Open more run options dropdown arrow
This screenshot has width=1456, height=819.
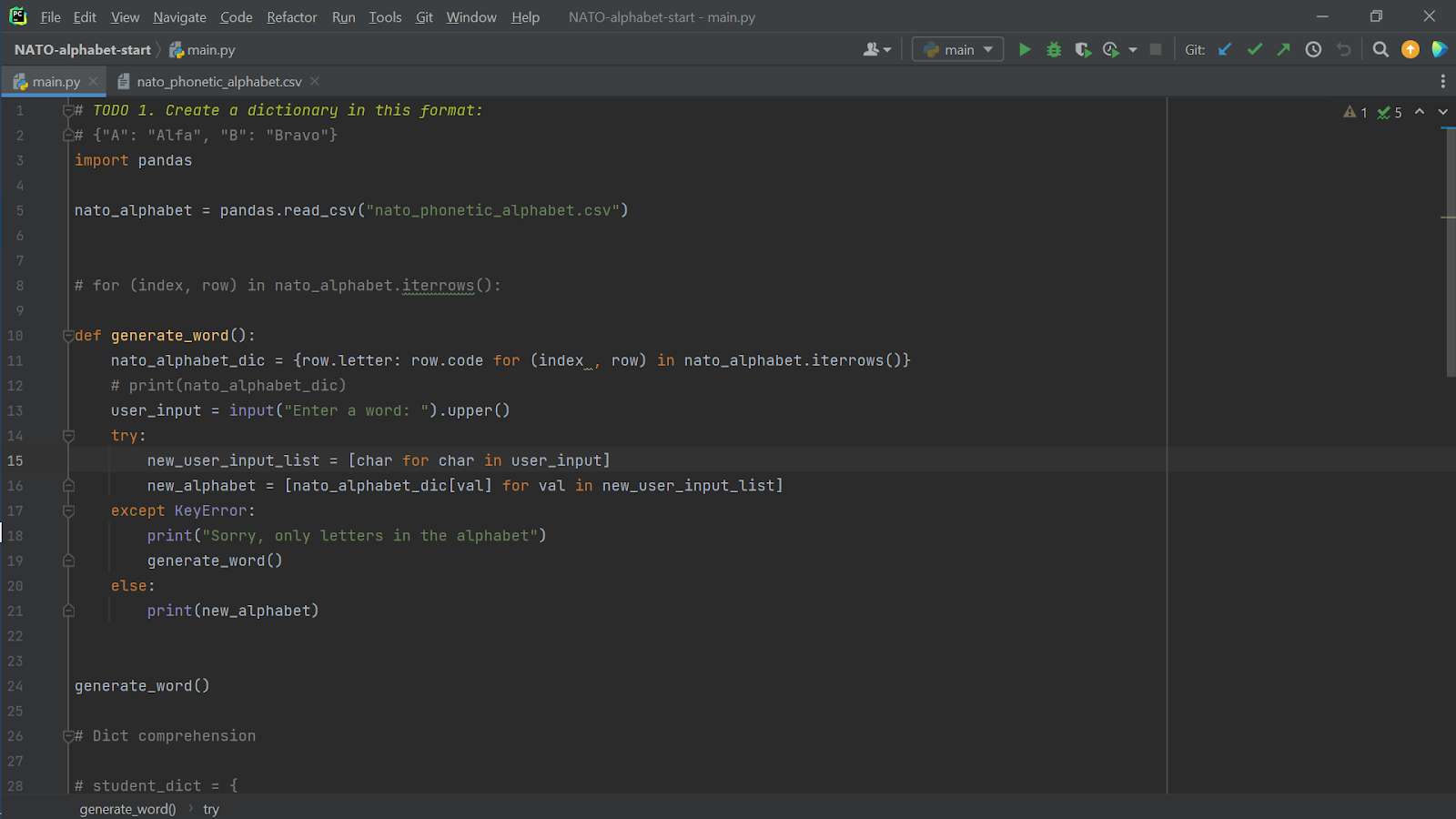click(1133, 50)
